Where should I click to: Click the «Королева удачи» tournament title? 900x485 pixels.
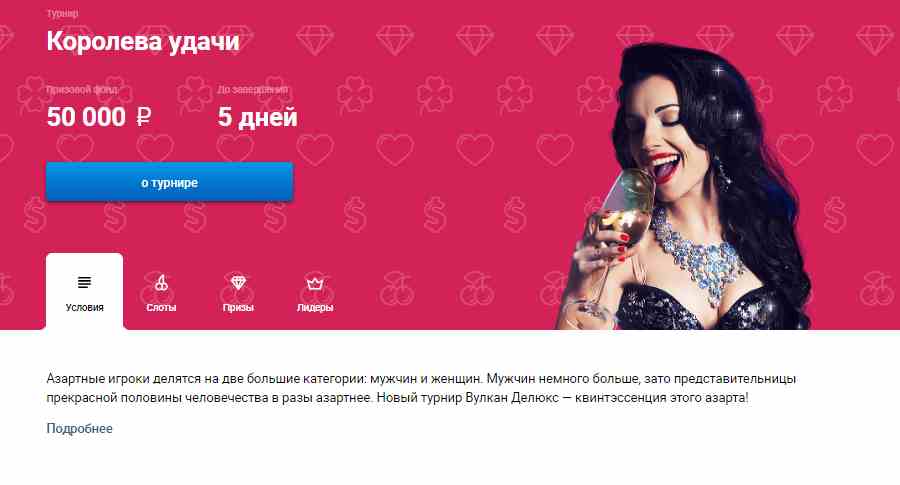[x=143, y=41]
